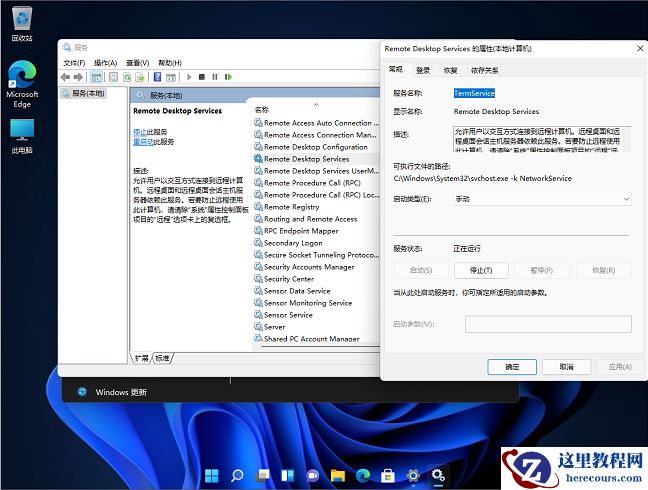Click the Start service play icon

click(189, 77)
